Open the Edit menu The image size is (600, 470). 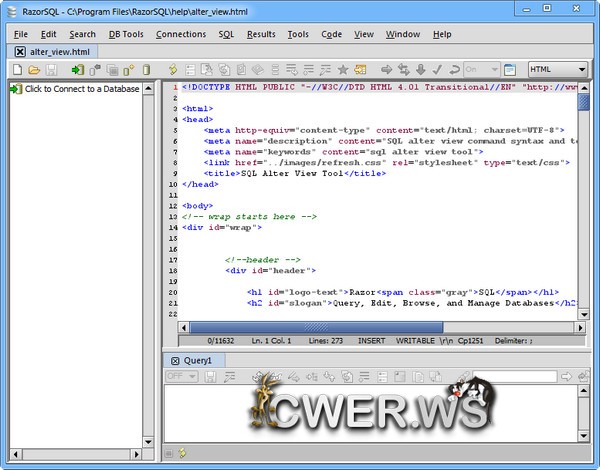(x=49, y=34)
